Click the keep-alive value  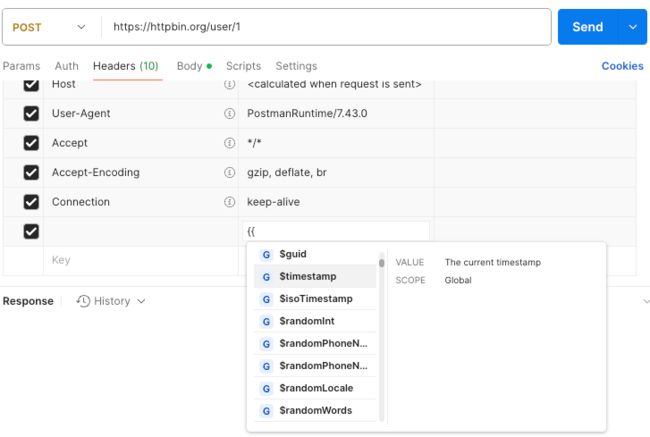274,202
